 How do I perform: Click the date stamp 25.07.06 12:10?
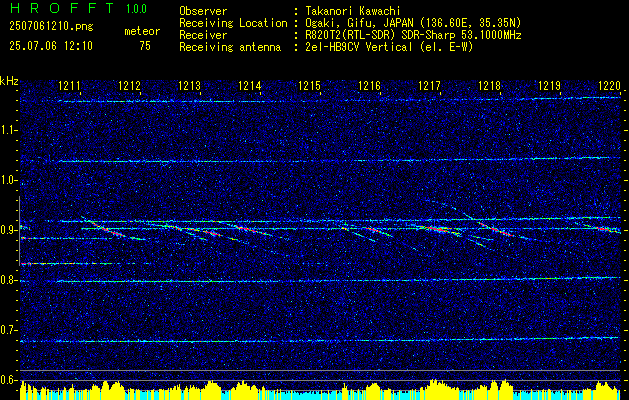point(51,46)
